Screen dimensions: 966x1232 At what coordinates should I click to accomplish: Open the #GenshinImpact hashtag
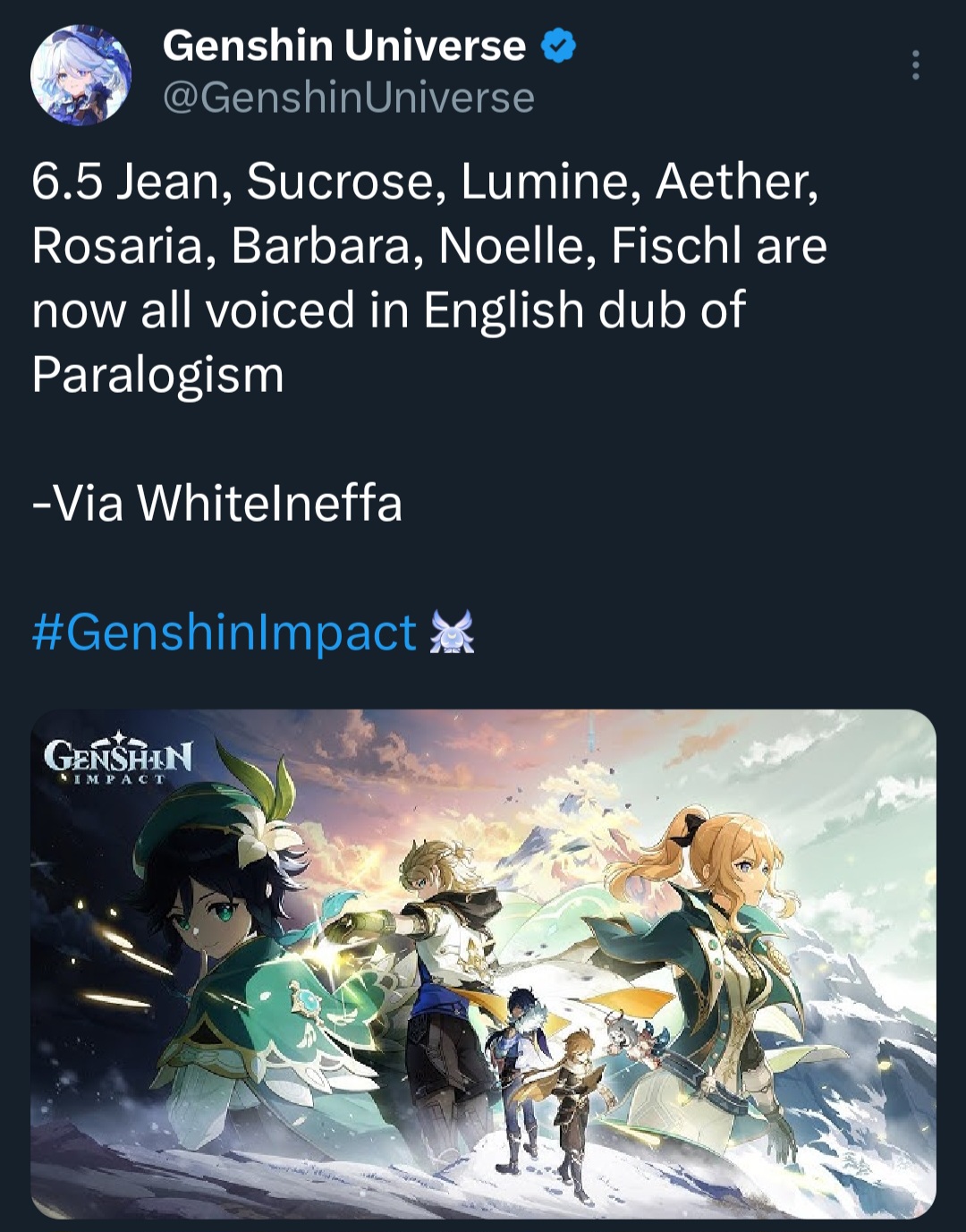pos(225,632)
